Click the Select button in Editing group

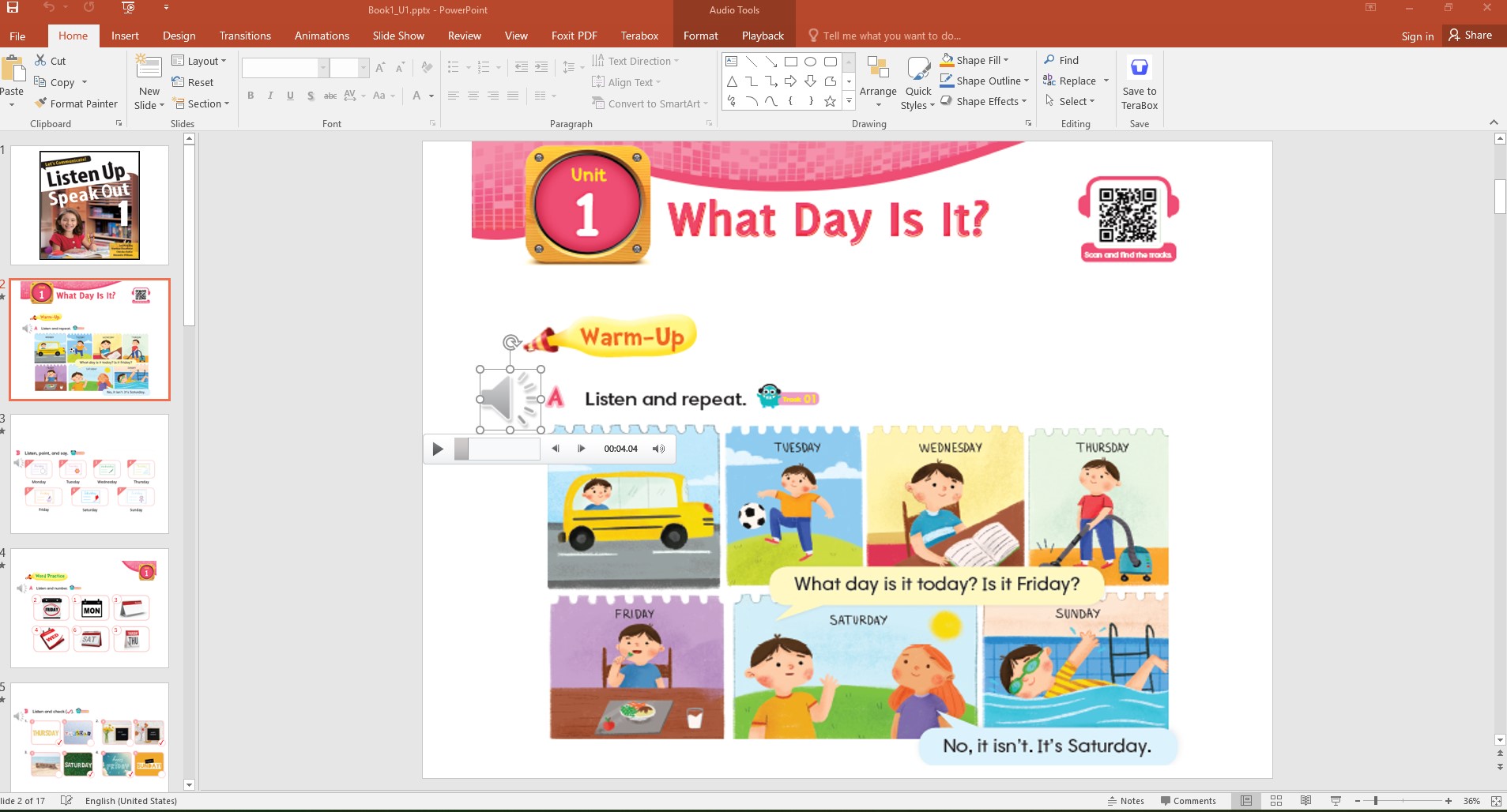(1072, 100)
